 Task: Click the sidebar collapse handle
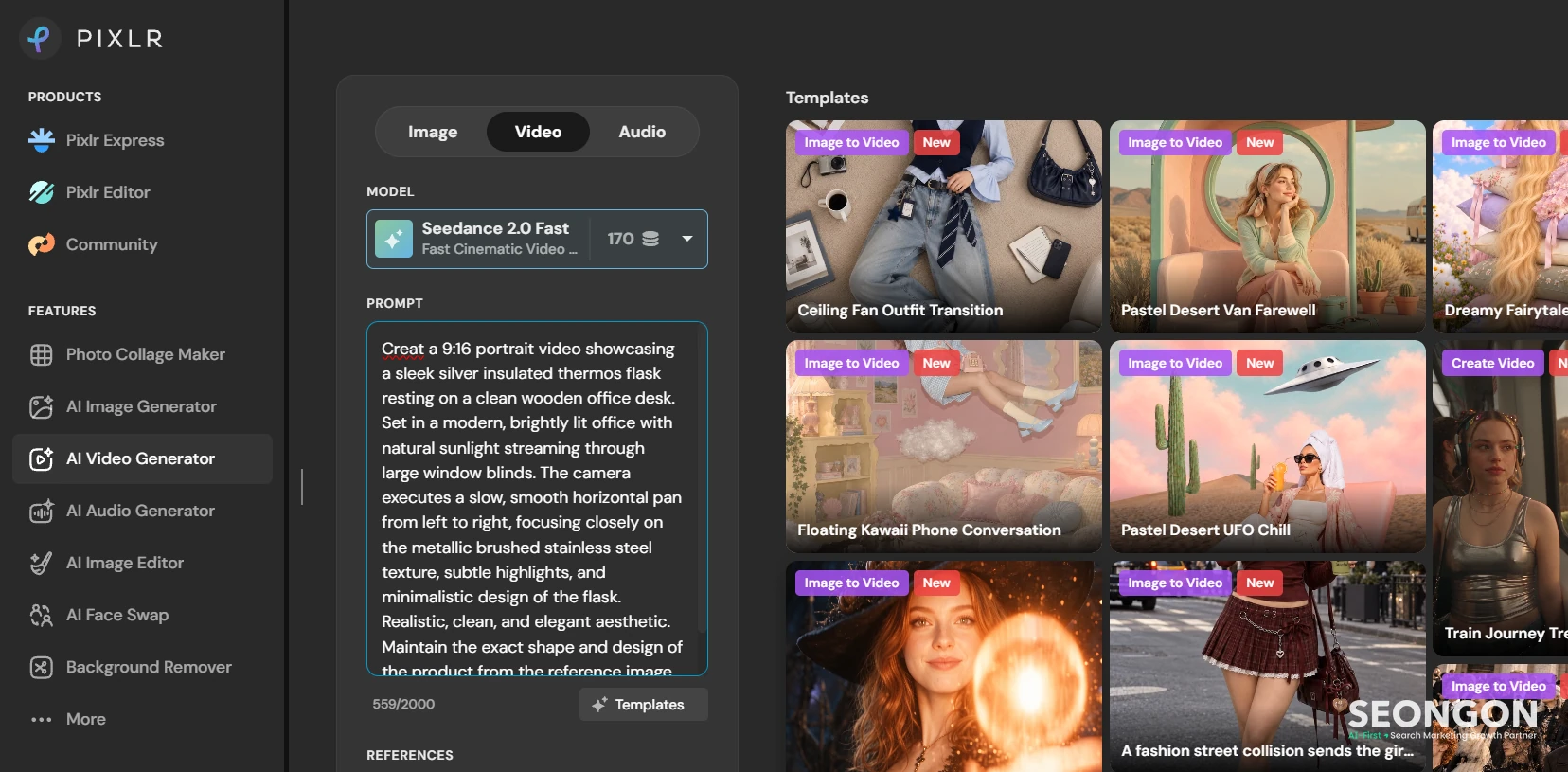(302, 487)
